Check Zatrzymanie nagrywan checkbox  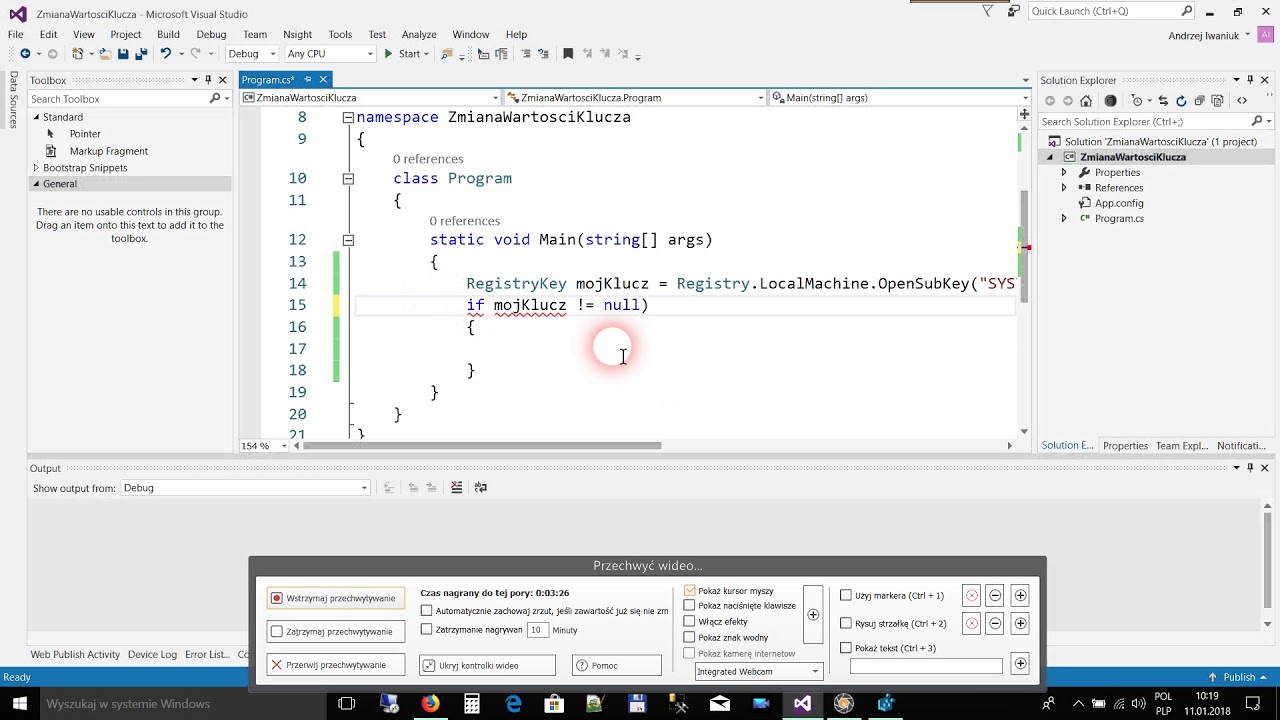(427, 630)
